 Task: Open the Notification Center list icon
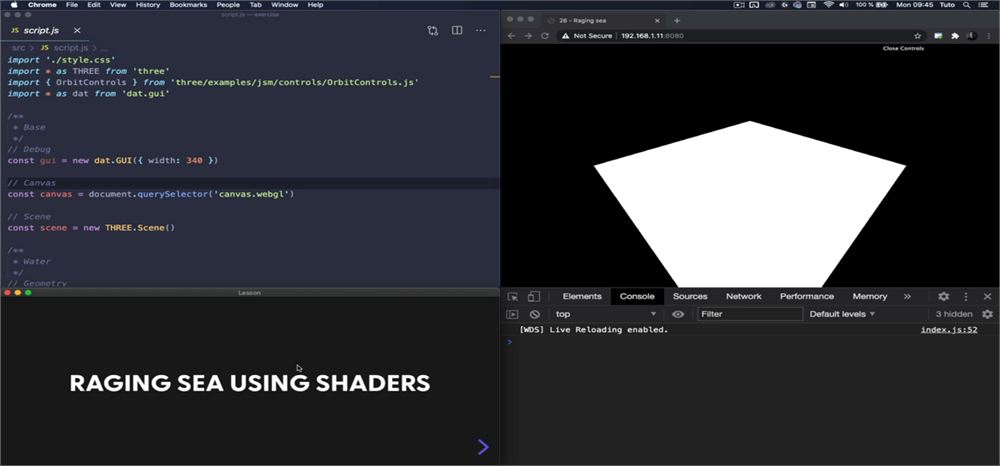click(x=983, y=4)
